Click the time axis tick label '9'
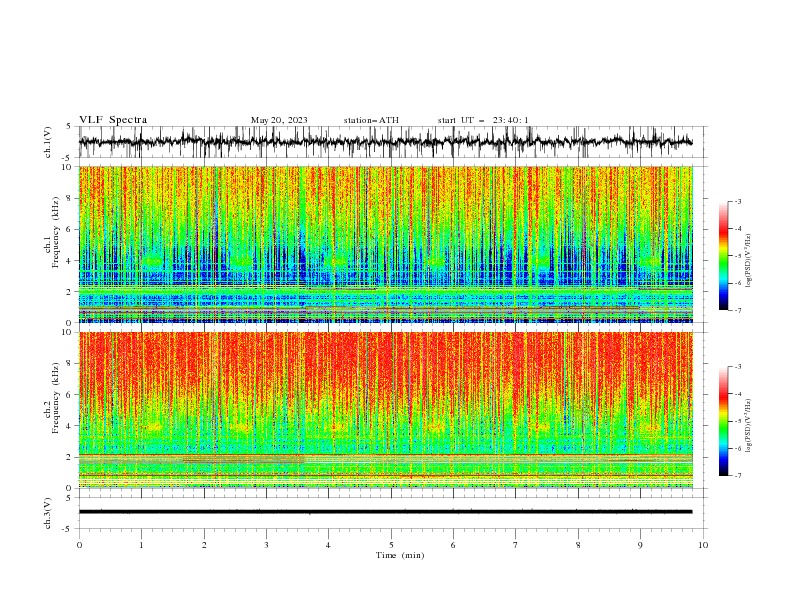 coord(640,545)
